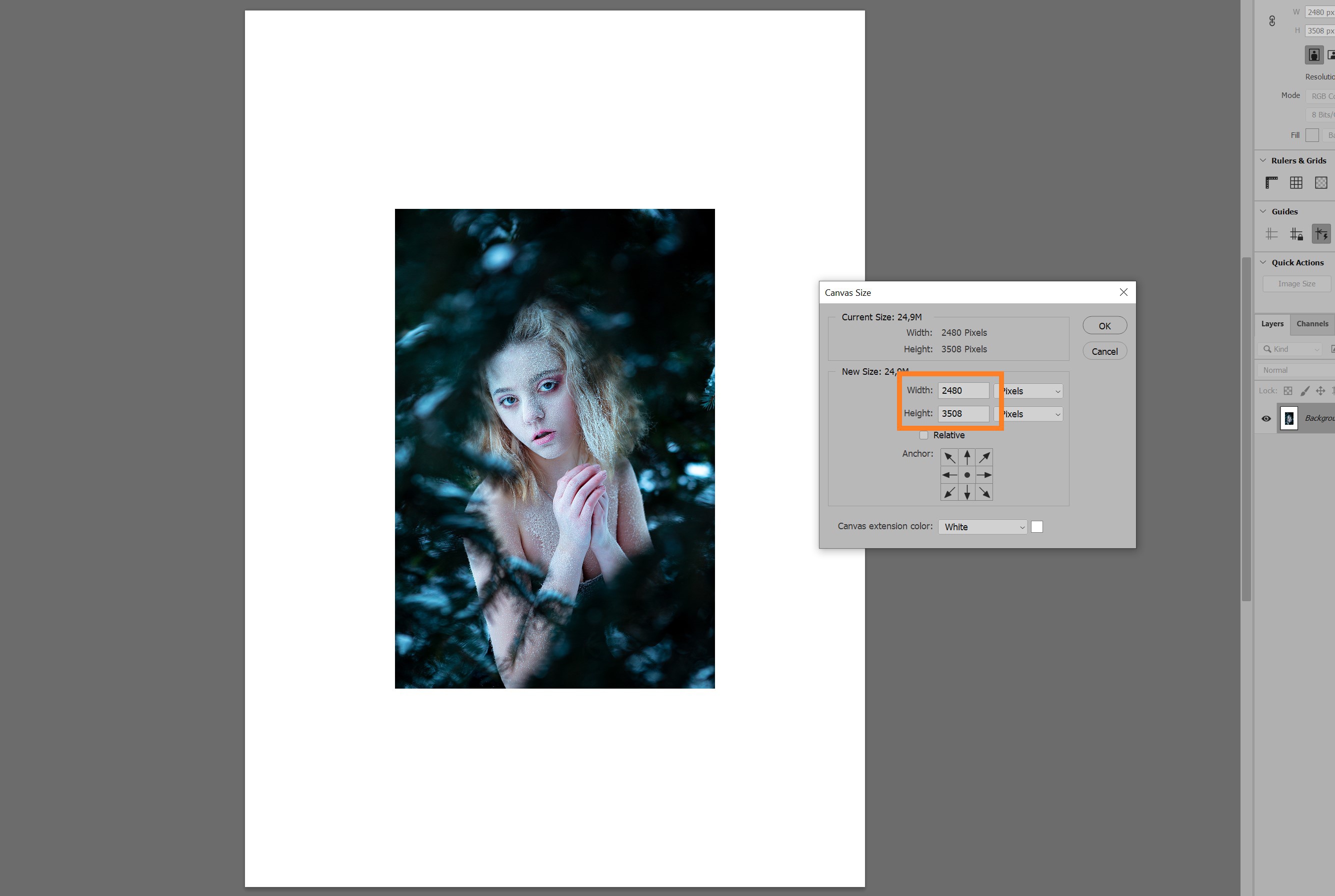Click the lock guides icon
This screenshot has width=1335, height=896.
point(1296,234)
